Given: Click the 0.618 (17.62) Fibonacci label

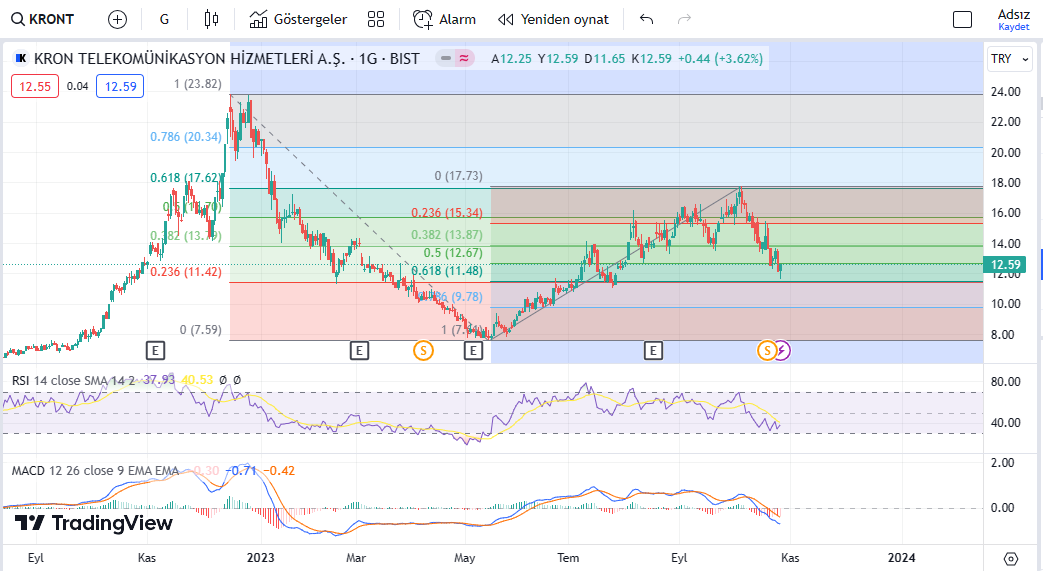Looking at the screenshot, I should click(x=186, y=178).
